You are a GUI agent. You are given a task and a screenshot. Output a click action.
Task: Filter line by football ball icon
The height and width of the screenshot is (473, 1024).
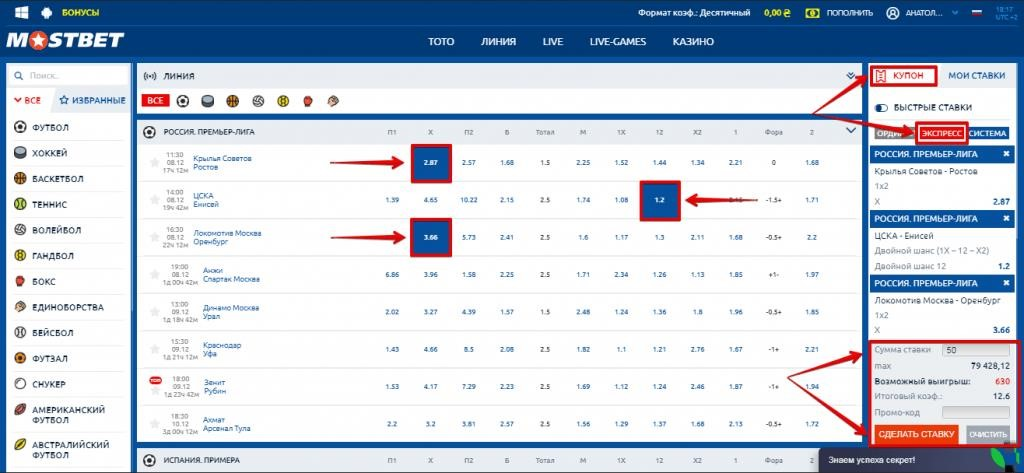click(183, 101)
